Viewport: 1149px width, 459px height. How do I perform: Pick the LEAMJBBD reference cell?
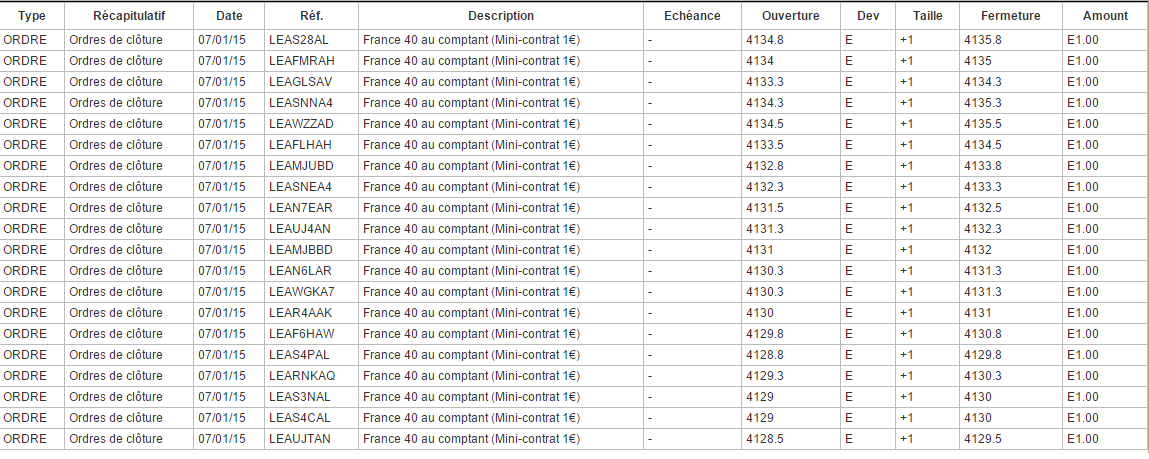301,250
